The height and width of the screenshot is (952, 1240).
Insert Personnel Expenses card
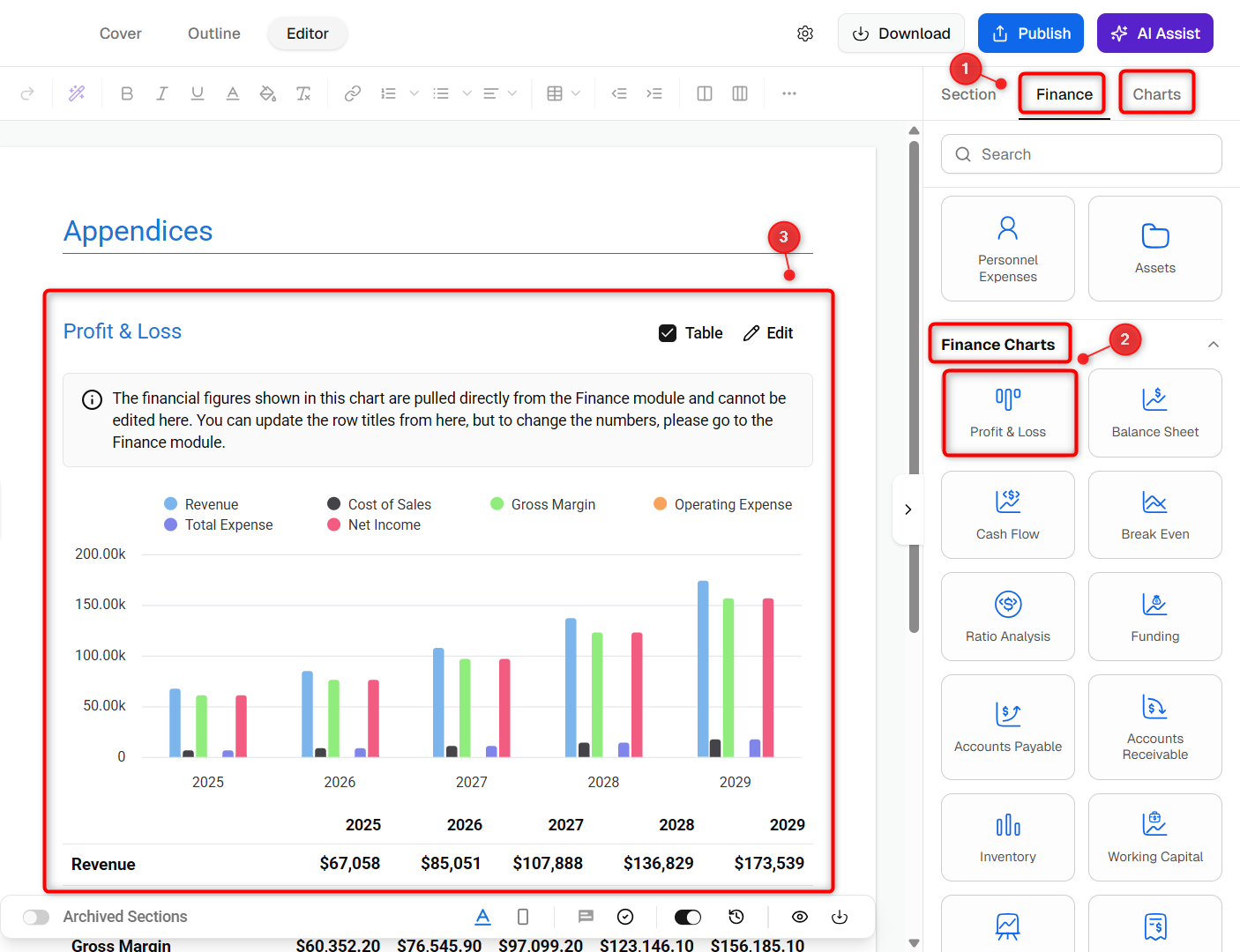click(x=1008, y=249)
